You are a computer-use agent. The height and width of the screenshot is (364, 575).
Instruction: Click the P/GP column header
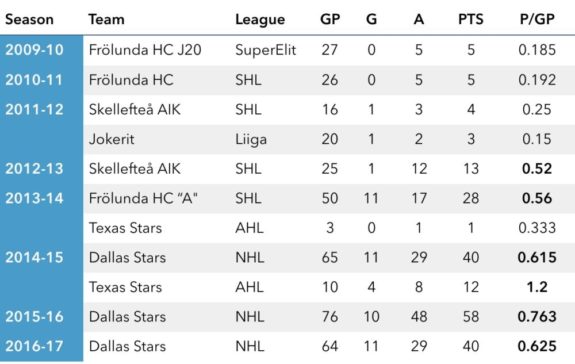point(537,19)
